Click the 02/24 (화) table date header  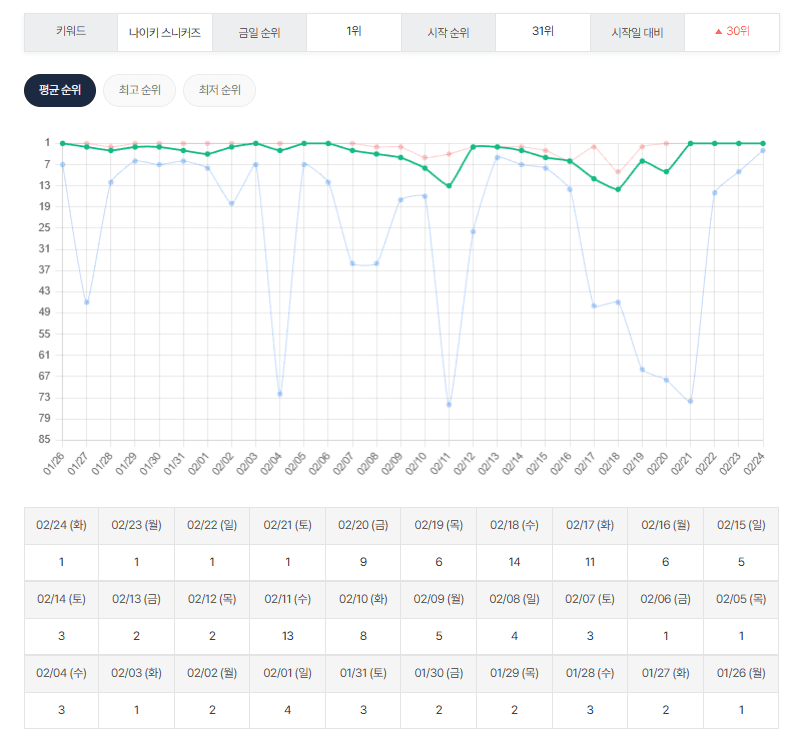(x=62, y=525)
